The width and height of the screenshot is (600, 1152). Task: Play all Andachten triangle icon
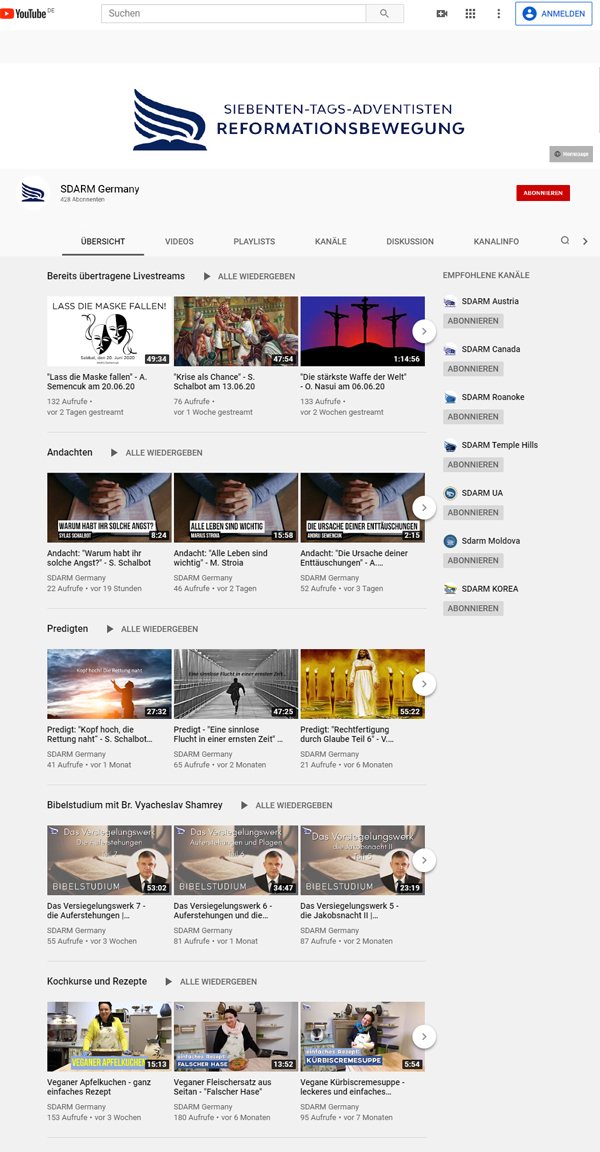pyautogui.click(x=114, y=453)
